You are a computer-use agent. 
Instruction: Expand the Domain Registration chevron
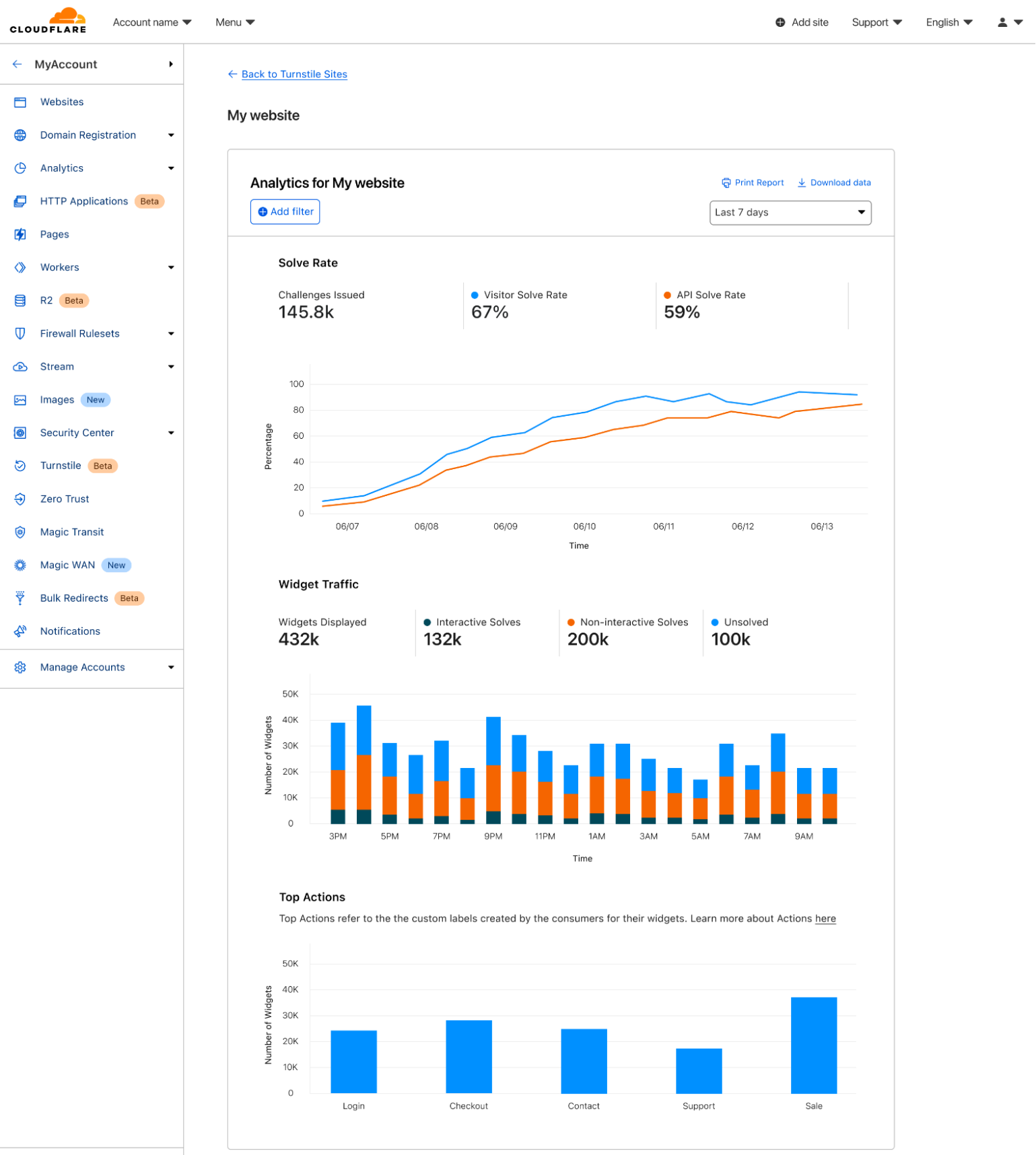(x=171, y=135)
